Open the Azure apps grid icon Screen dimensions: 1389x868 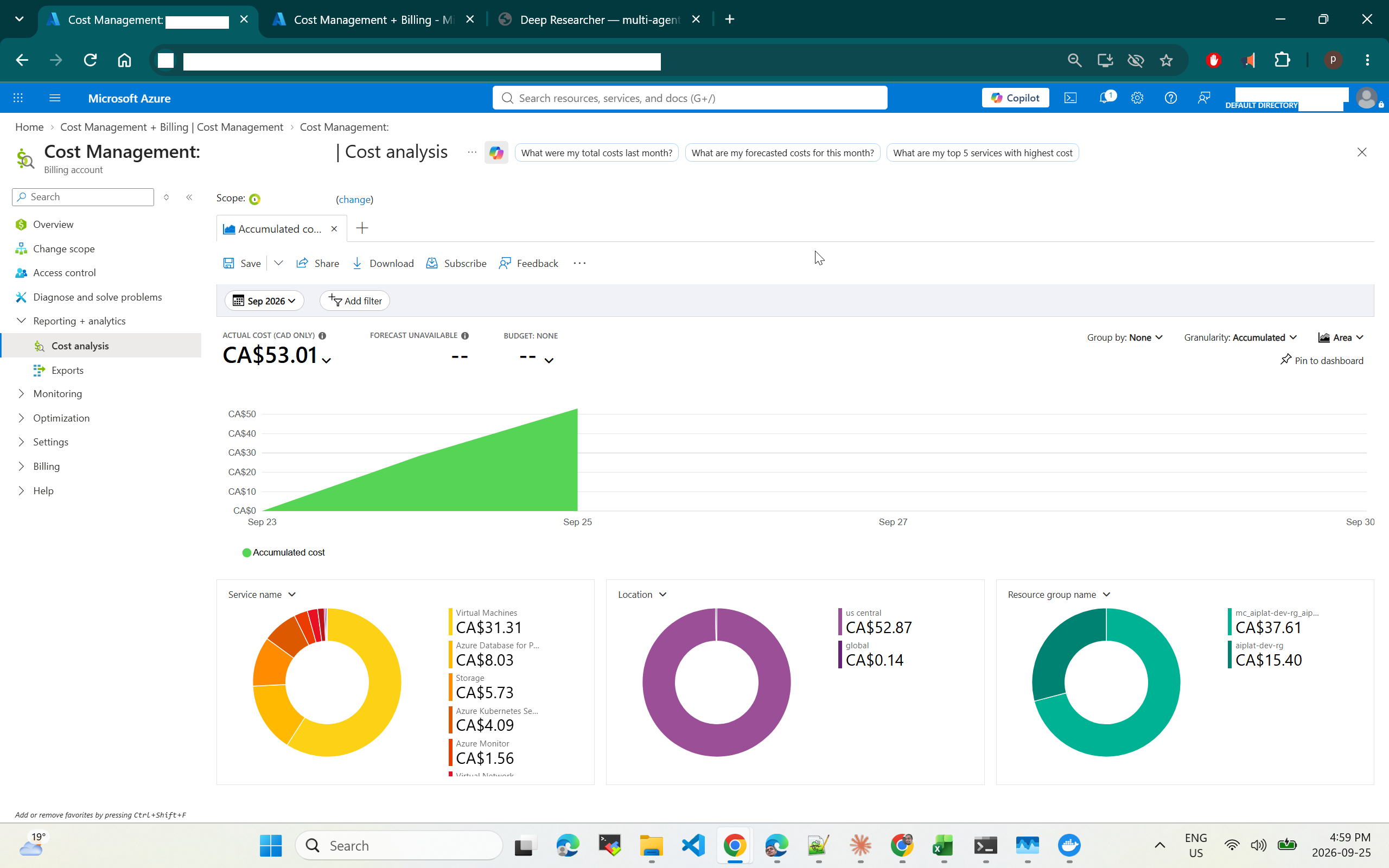[x=18, y=98]
